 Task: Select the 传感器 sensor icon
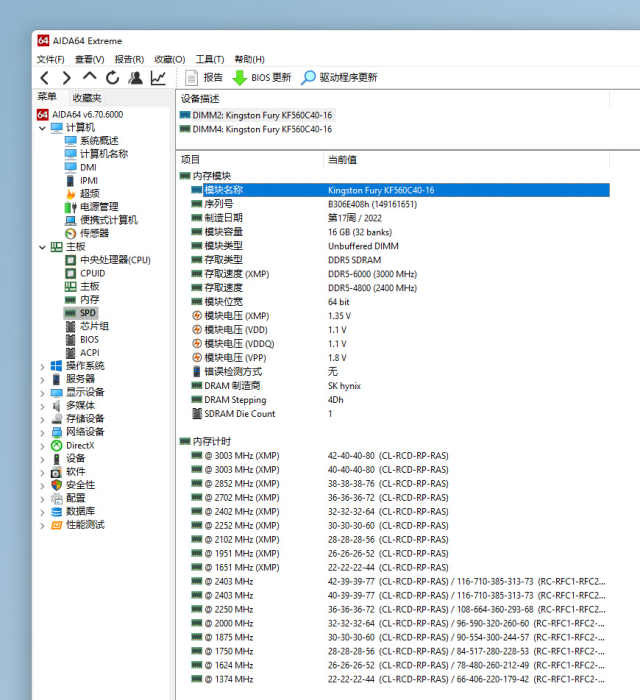pyautogui.click(x=71, y=233)
